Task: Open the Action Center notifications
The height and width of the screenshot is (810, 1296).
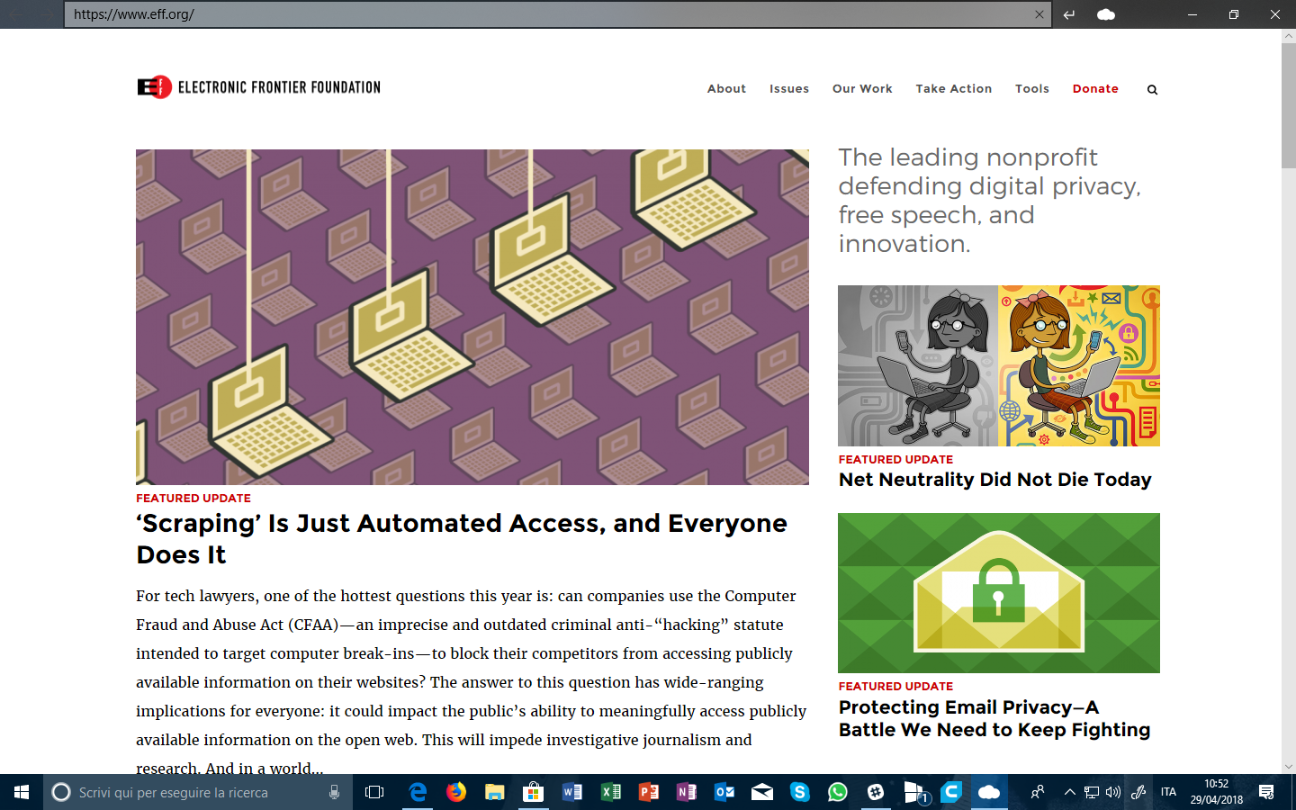Action: (1267, 792)
